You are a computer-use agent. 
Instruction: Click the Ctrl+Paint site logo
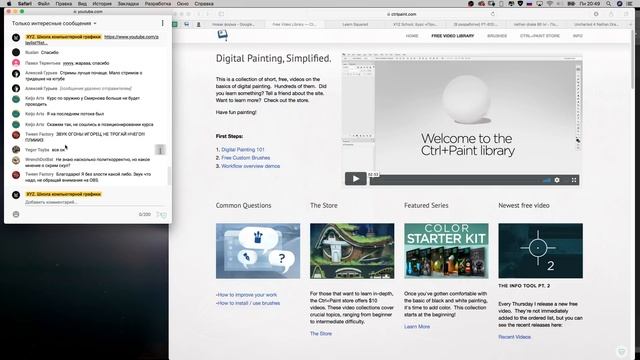(222, 36)
